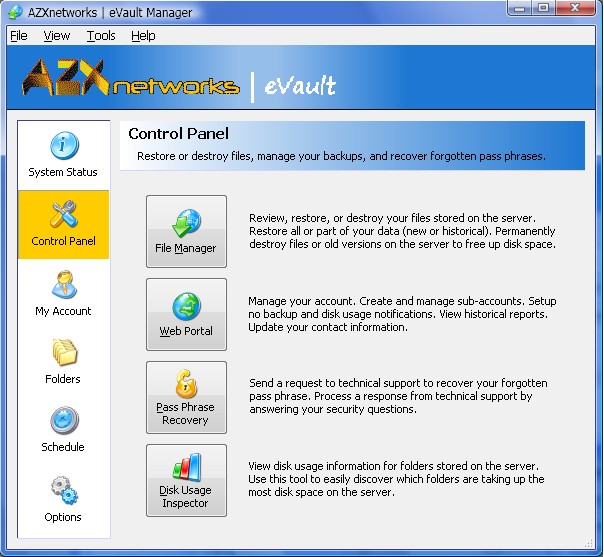
Task: Select the Control Panel sidebar label
Action: pos(64,241)
